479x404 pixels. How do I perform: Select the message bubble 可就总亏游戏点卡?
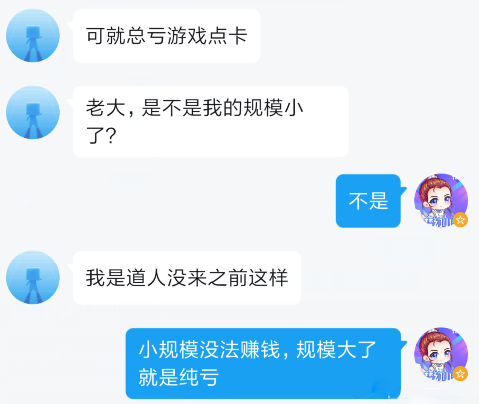coord(166,36)
